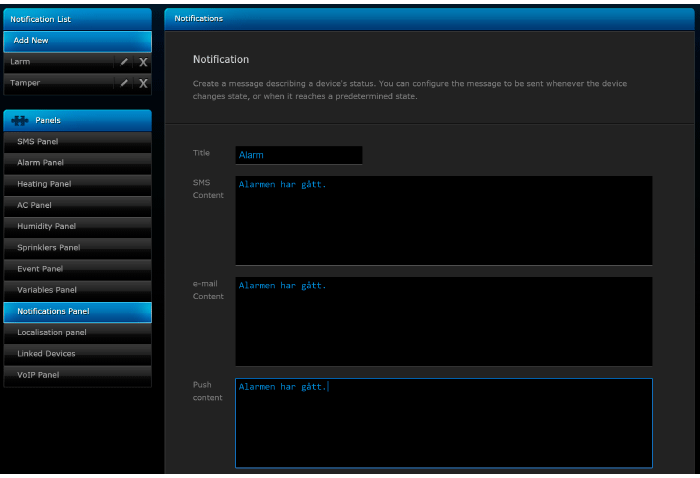The image size is (700, 478).
Task: Open the Linked Devices panel
Action: point(77,353)
